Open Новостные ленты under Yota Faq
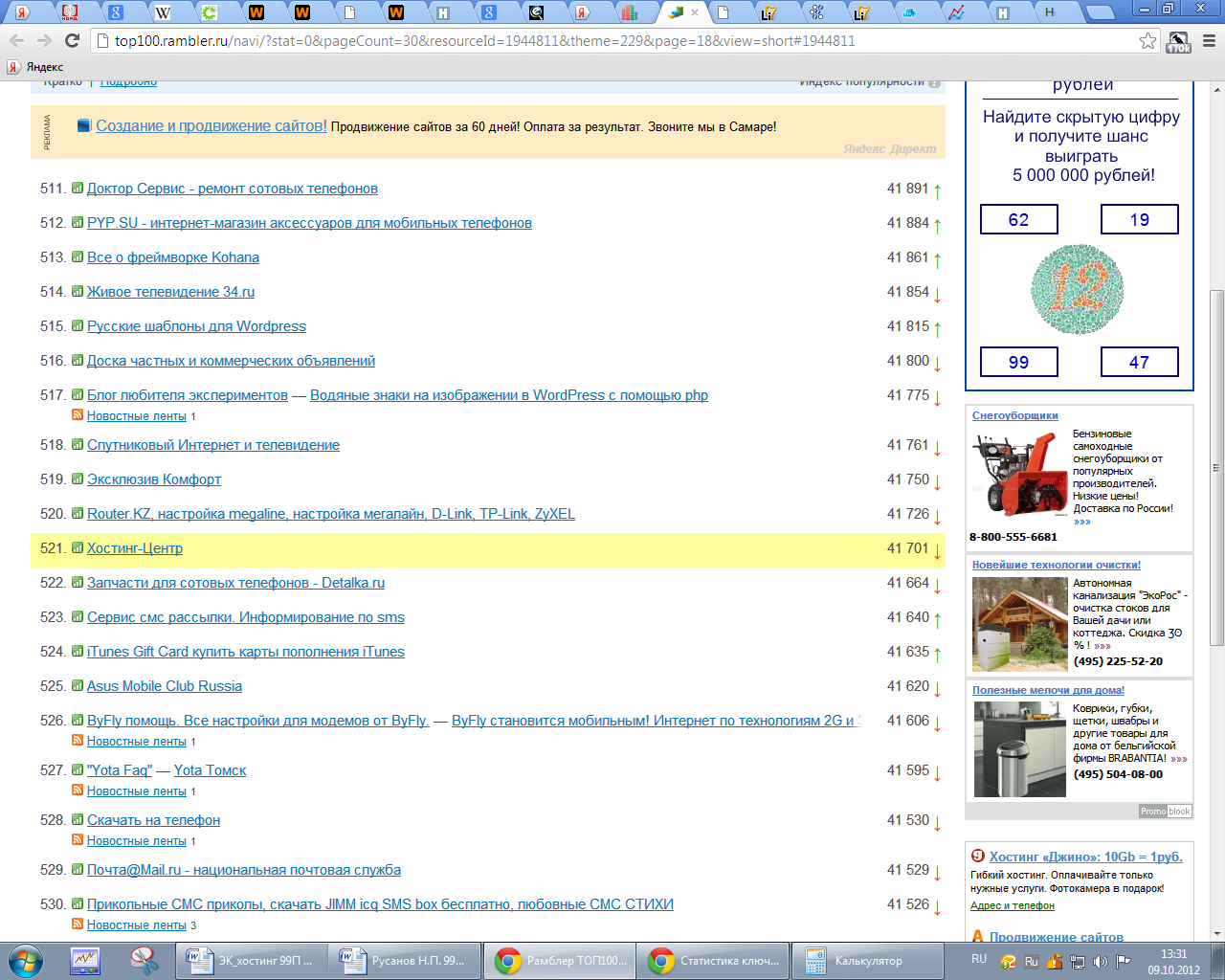The image size is (1225, 980). [x=137, y=791]
